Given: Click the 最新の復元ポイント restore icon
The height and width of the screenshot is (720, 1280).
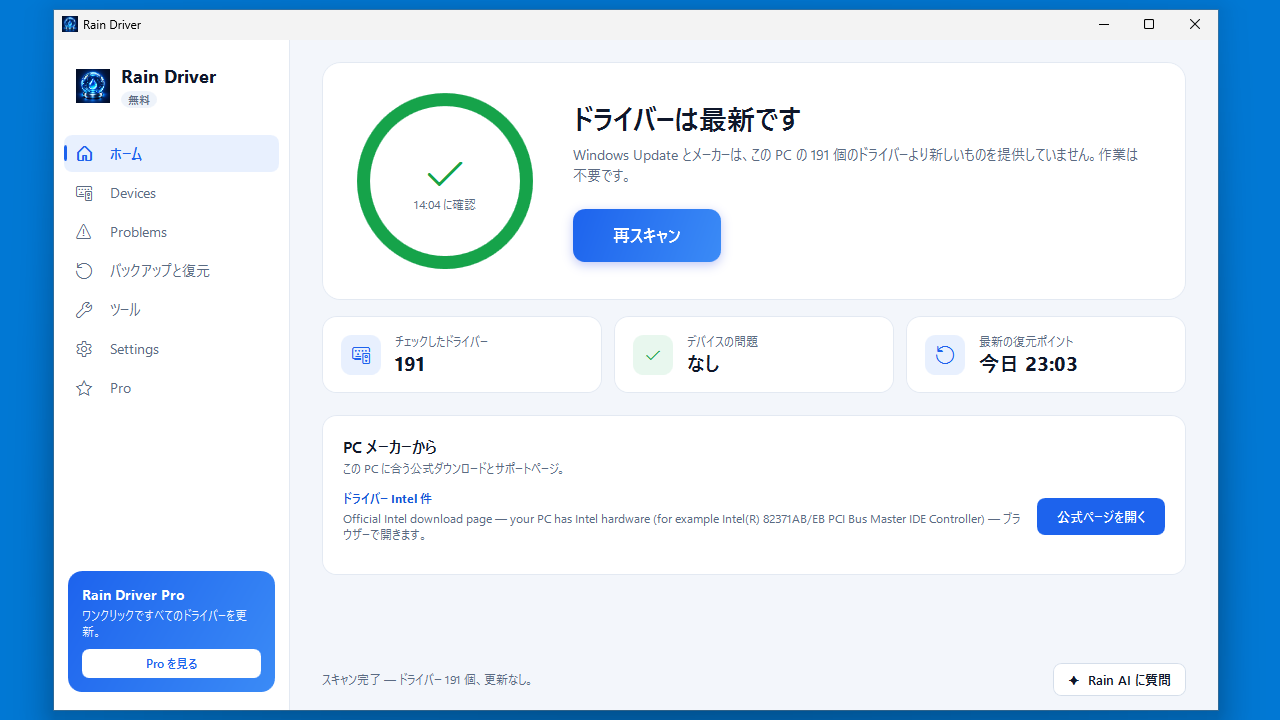Looking at the screenshot, I should [x=945, y=355].
